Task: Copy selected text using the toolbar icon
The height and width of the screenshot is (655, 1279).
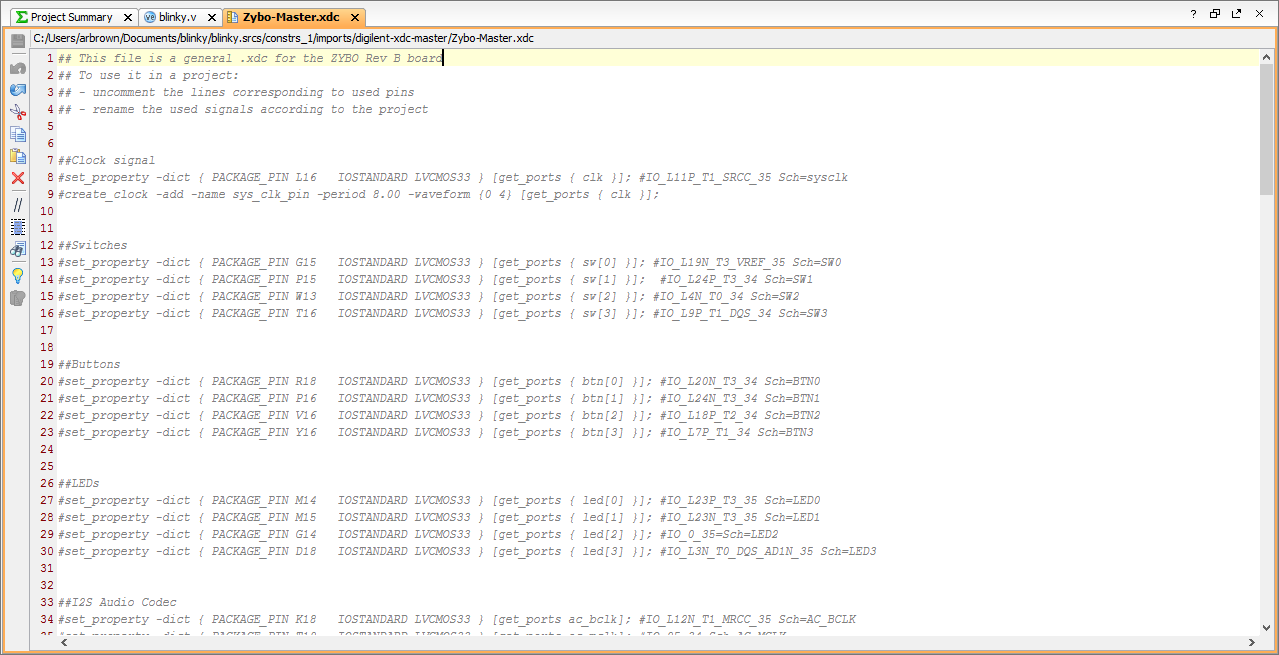Action: 17,133
